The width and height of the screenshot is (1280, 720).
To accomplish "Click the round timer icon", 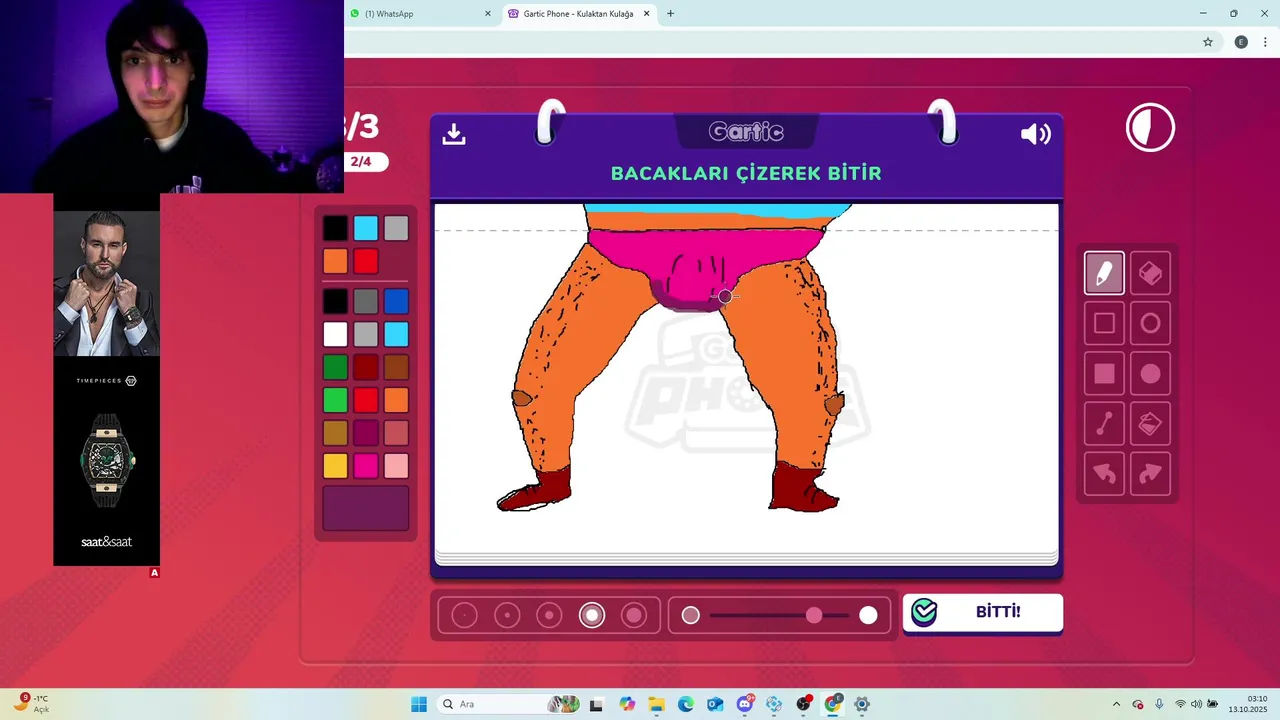I will (1150, 128).
